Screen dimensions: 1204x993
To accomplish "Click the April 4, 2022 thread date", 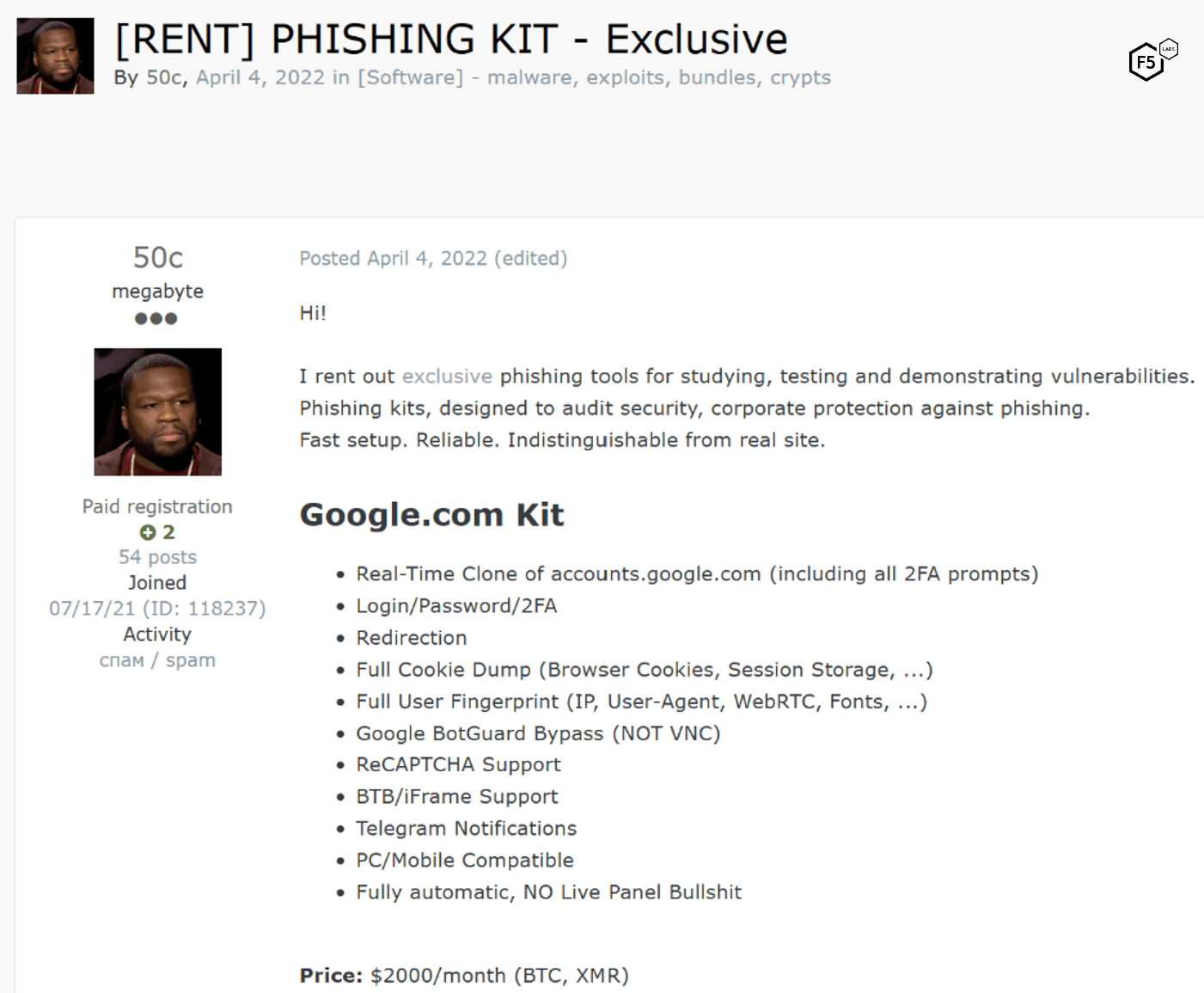I will [x=260, y=77].
